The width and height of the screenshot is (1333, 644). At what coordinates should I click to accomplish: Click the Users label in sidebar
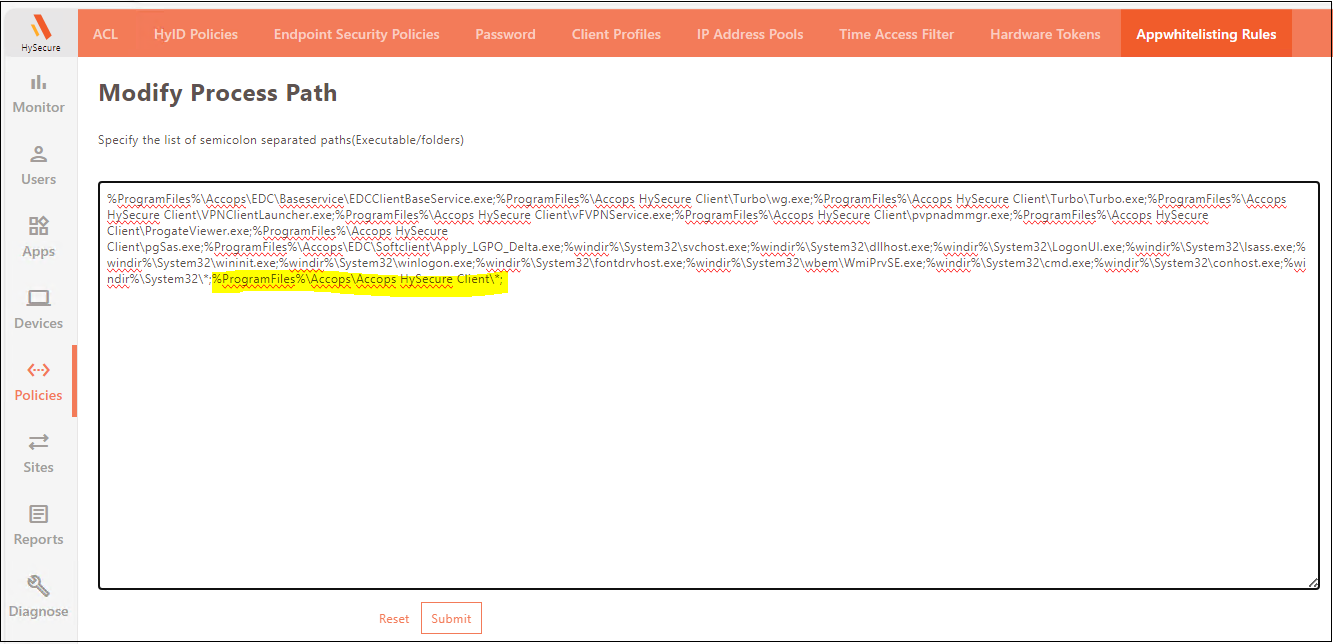tap(39, 179)
